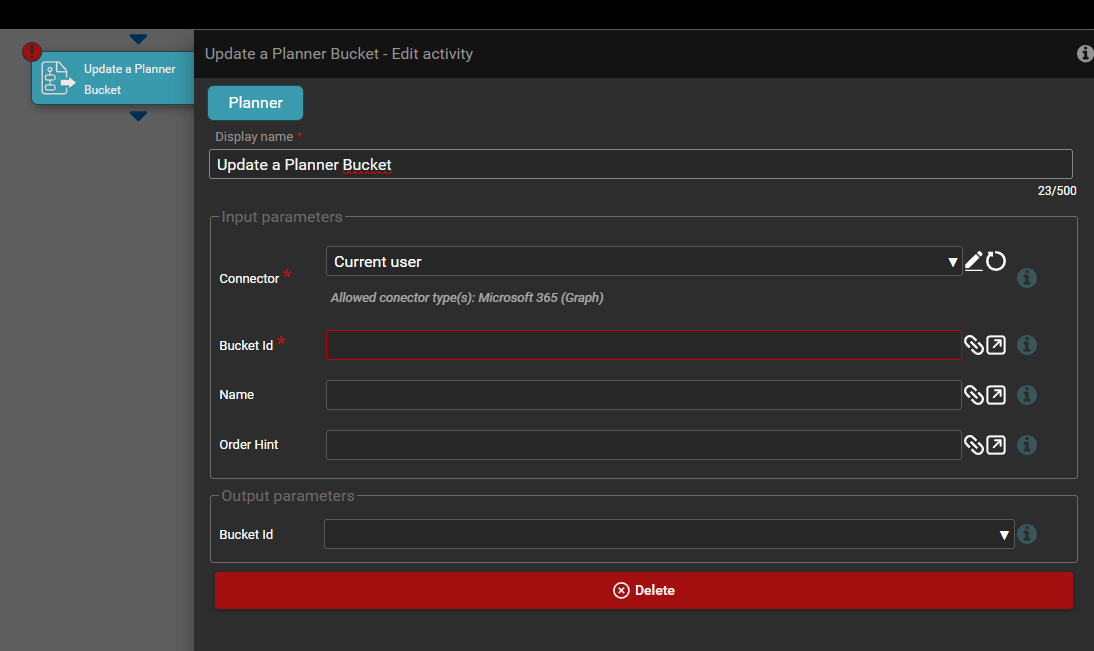Click the link icon for Order Hint
The image size is (1094, 651).
pos(974,445)
